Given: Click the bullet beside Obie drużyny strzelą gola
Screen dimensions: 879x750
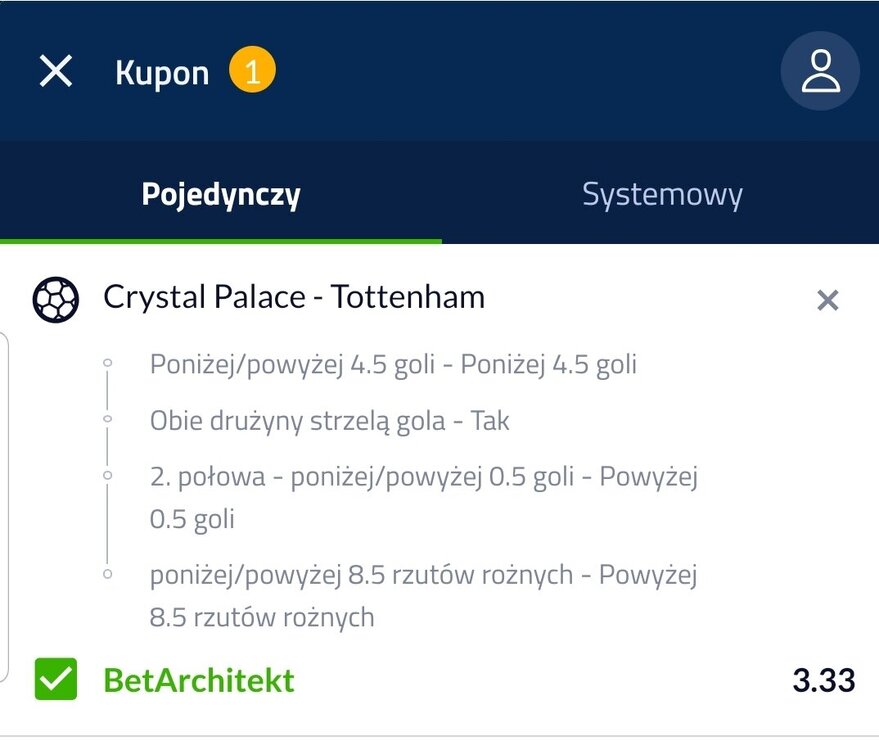Looking at the screenshot, I should click(x=108, y=421).
